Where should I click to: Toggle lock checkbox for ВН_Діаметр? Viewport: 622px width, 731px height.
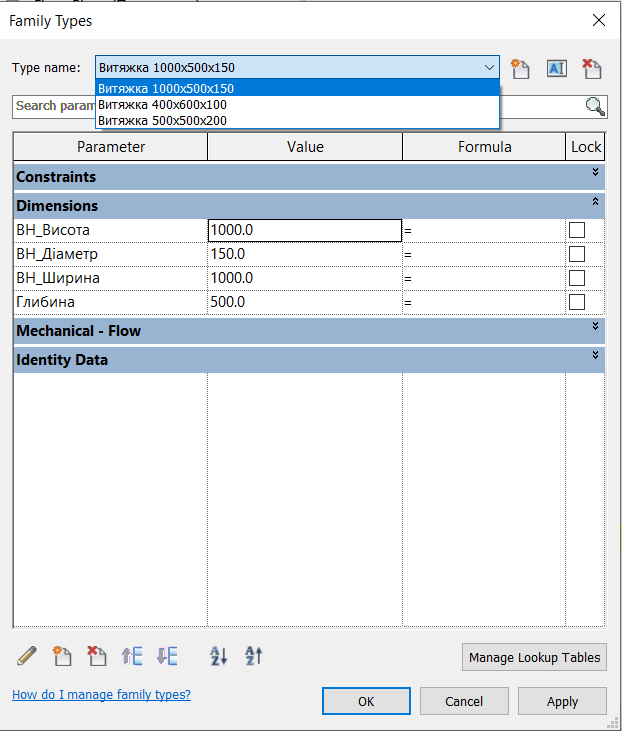point(577,254)
